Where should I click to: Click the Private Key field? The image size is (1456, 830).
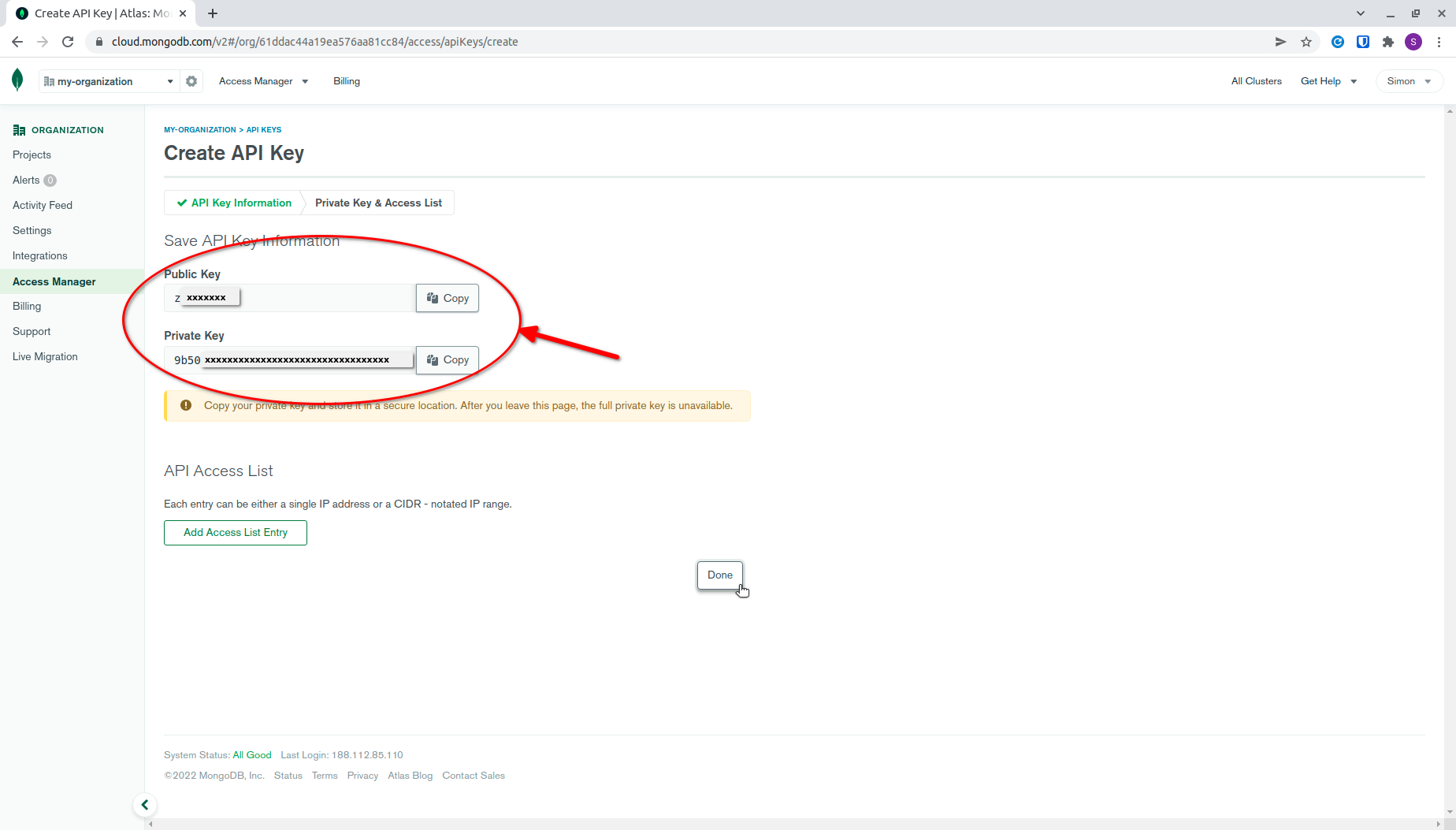(290, 359)
